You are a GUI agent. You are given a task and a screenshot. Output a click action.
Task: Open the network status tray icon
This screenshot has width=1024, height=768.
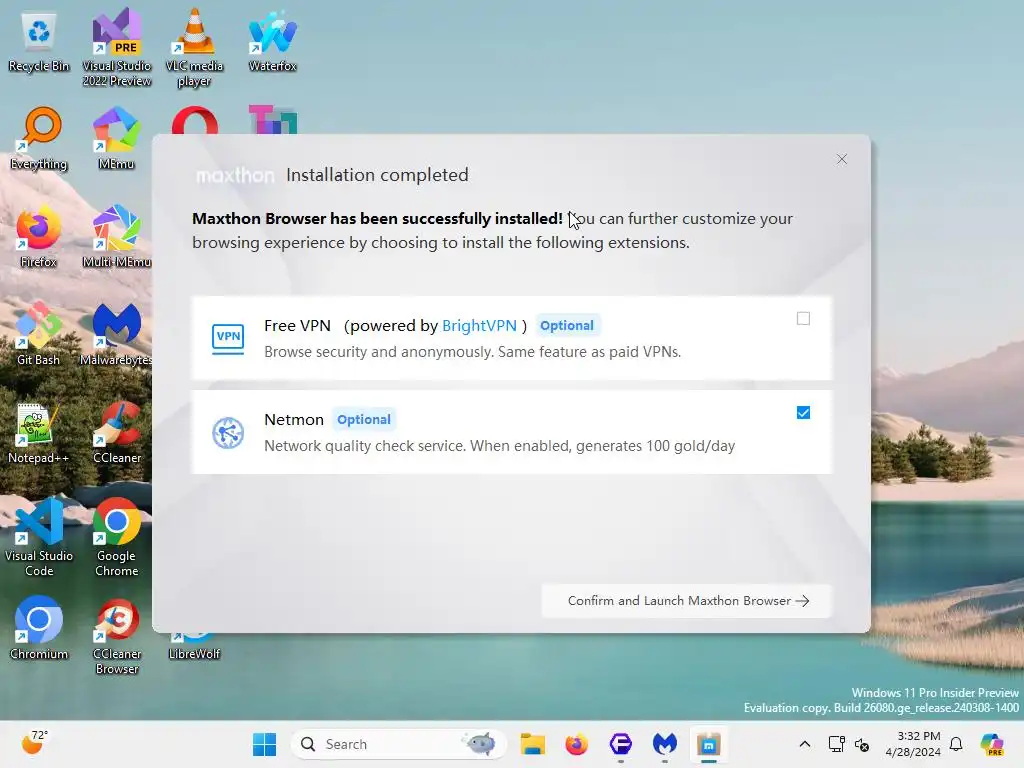tap(837, 744)
